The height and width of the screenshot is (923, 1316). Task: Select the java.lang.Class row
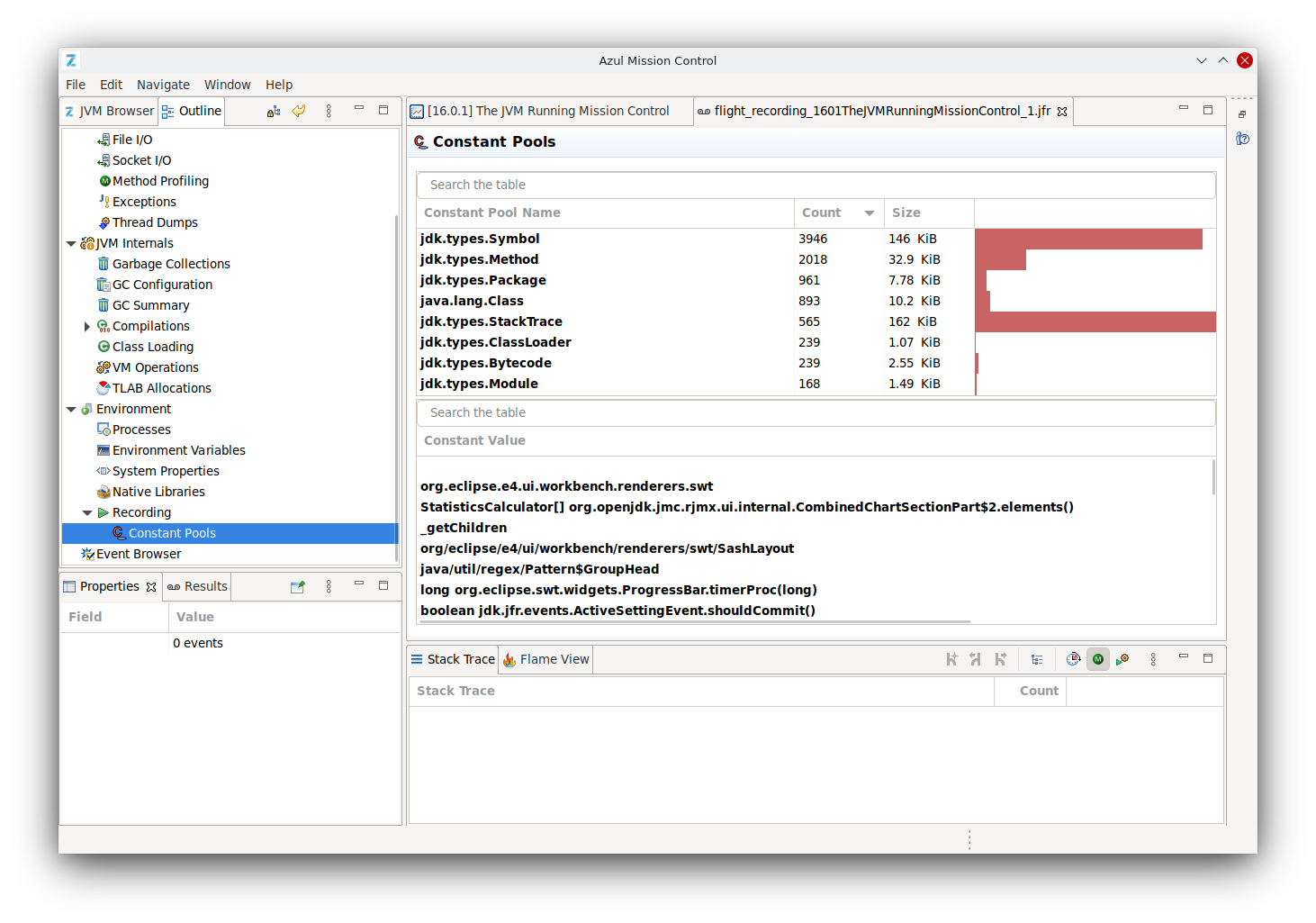[x=816, y=301]
